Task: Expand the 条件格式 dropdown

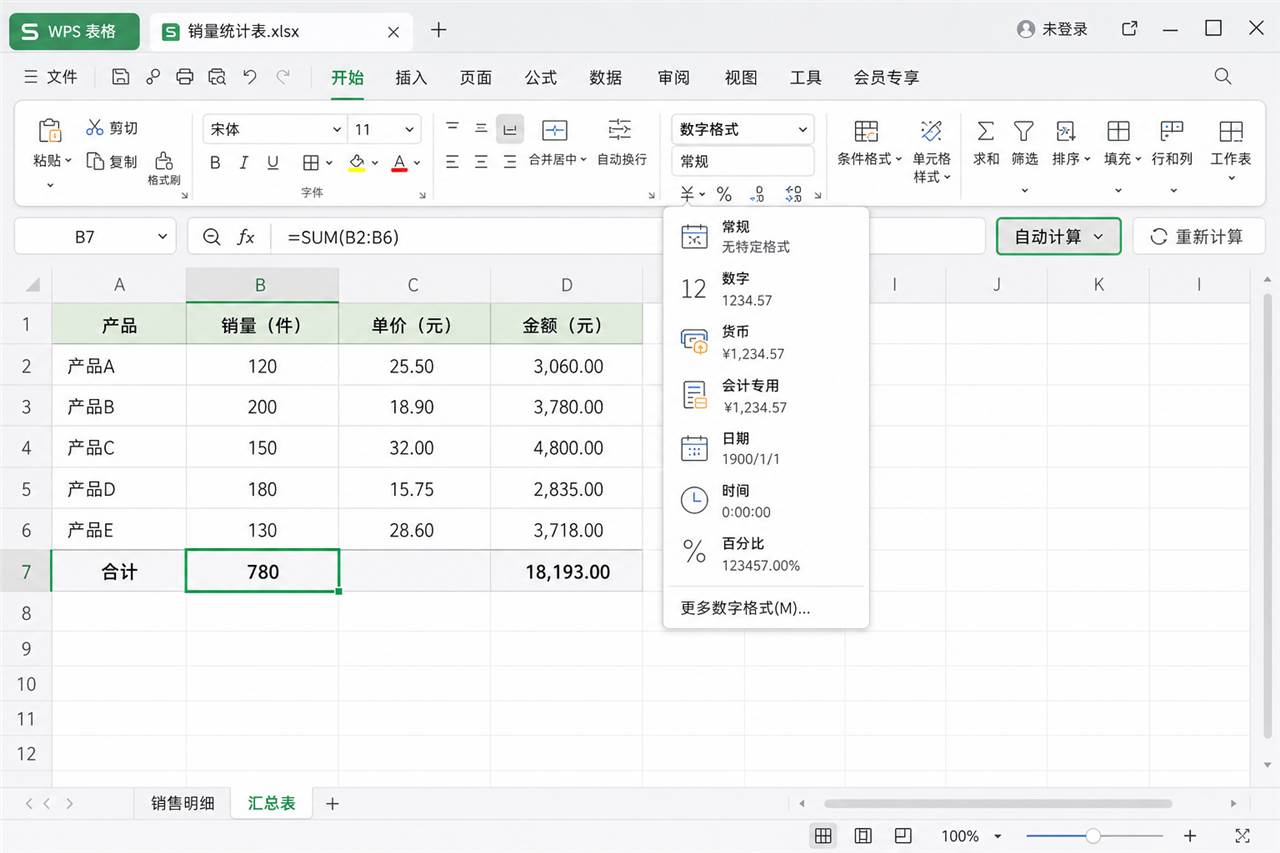Action: tap(898, 159)
